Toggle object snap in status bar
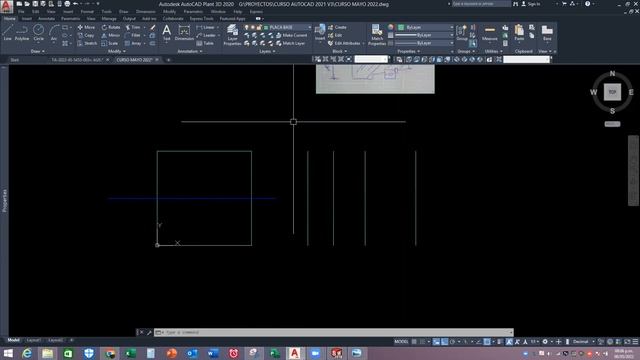 pos(487,342)
